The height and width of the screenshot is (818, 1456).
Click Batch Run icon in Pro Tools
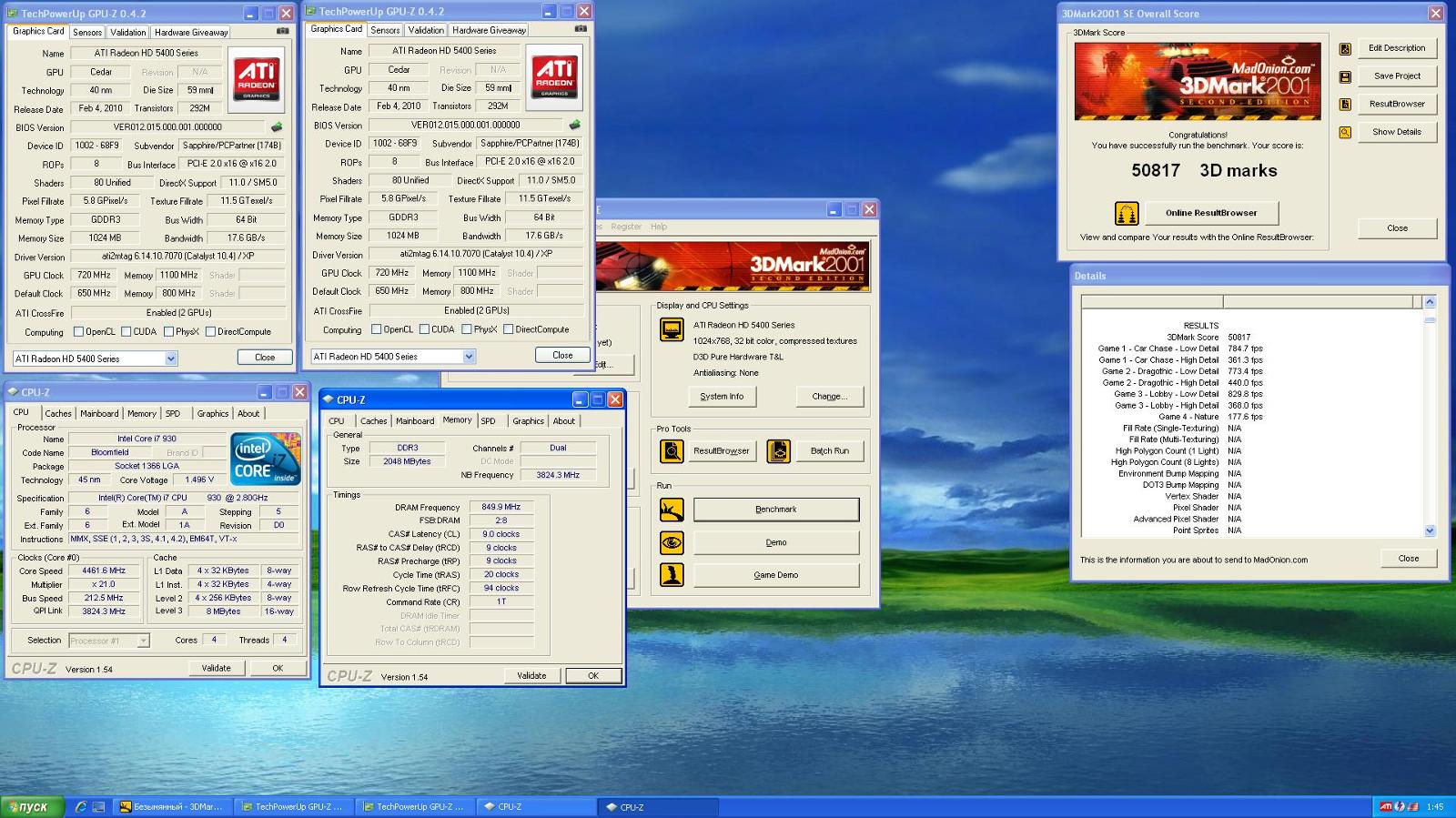coord(778,451)
